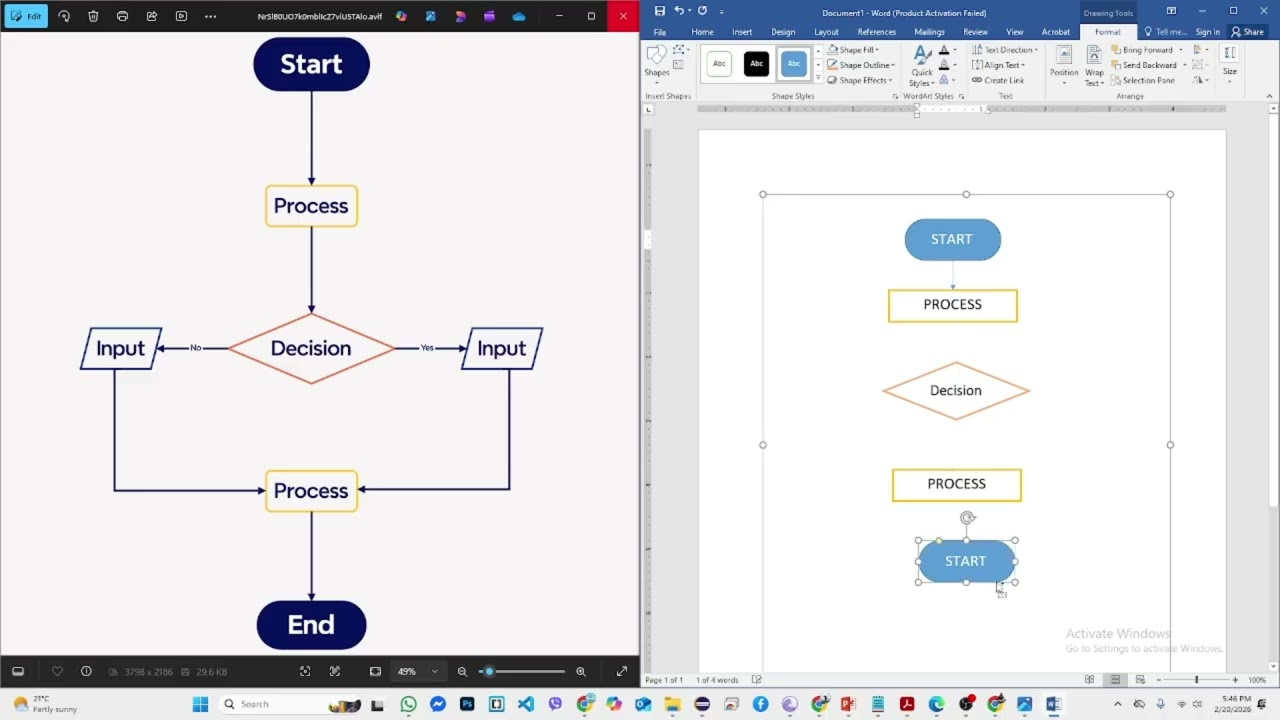Select the Decision diamond shape in Word

tap(956, 390)
